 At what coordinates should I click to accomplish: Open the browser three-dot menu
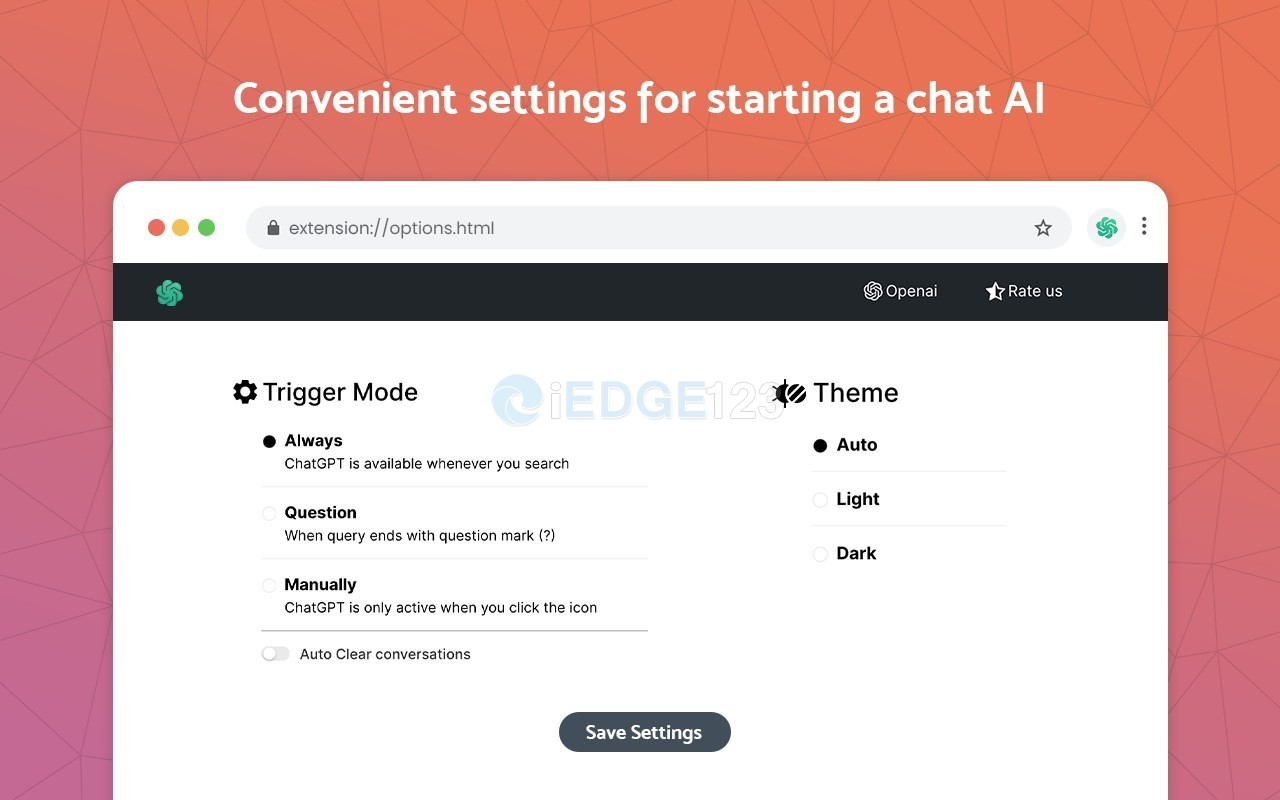pyautogui.click(x=1144, y=227)
